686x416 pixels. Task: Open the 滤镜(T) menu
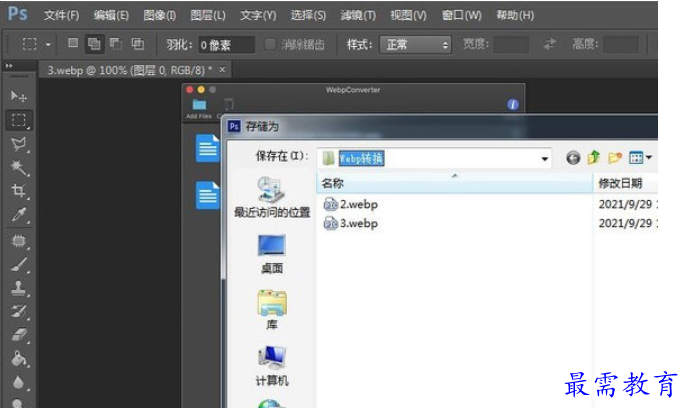(358, 16)
